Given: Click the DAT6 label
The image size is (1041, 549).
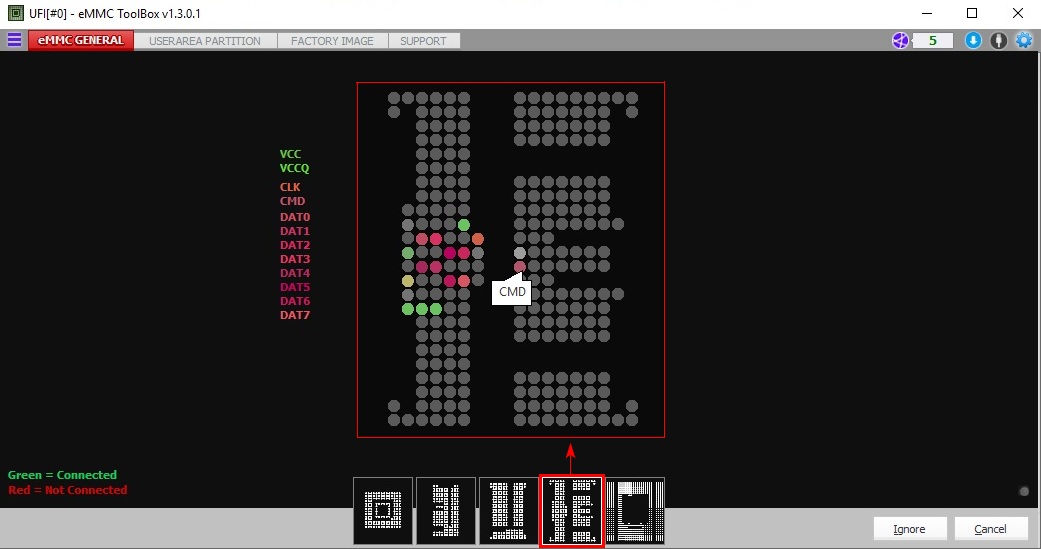Looking at the screenshot, I should pyautogui.click(x=295, y=301).
